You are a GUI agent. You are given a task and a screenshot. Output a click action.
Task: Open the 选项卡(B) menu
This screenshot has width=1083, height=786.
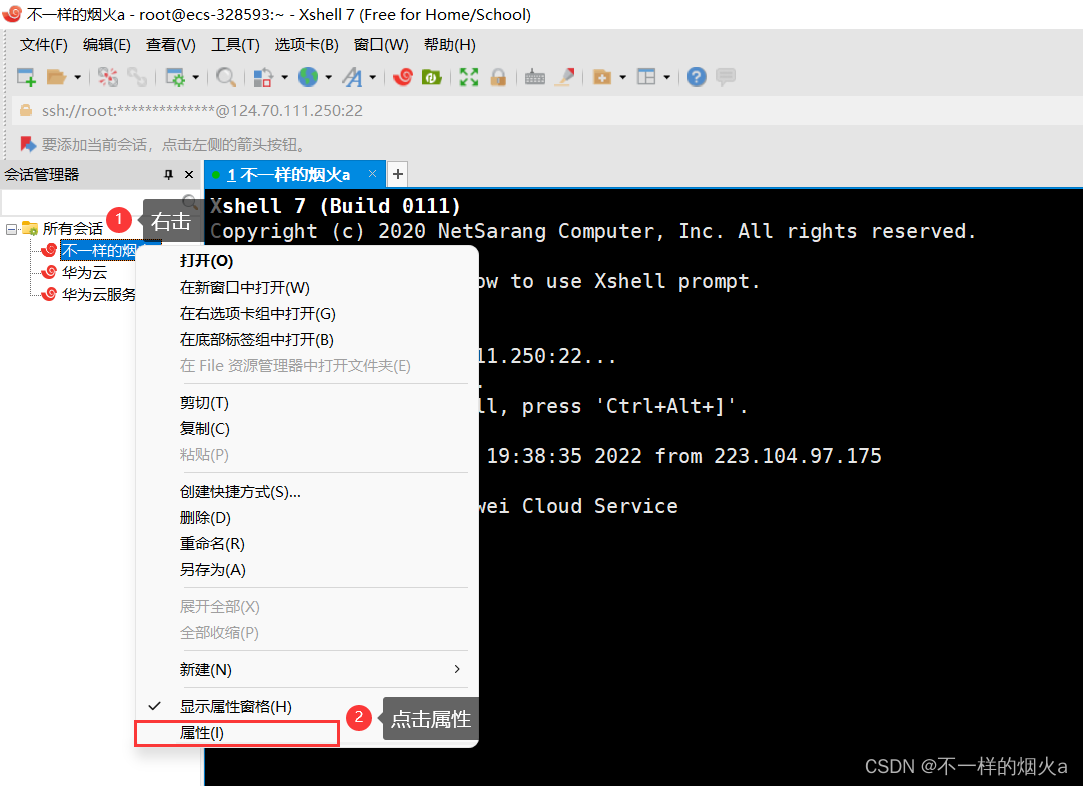(306, 45)
